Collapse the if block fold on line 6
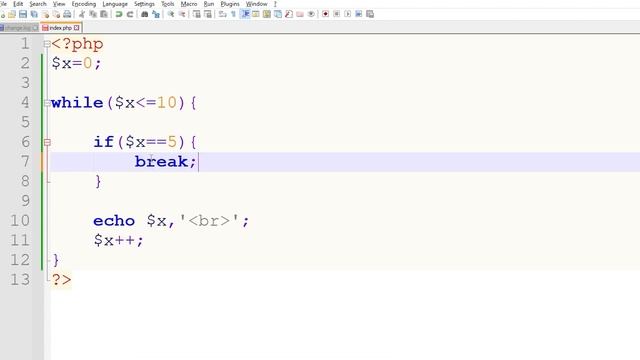 point(47,142)
